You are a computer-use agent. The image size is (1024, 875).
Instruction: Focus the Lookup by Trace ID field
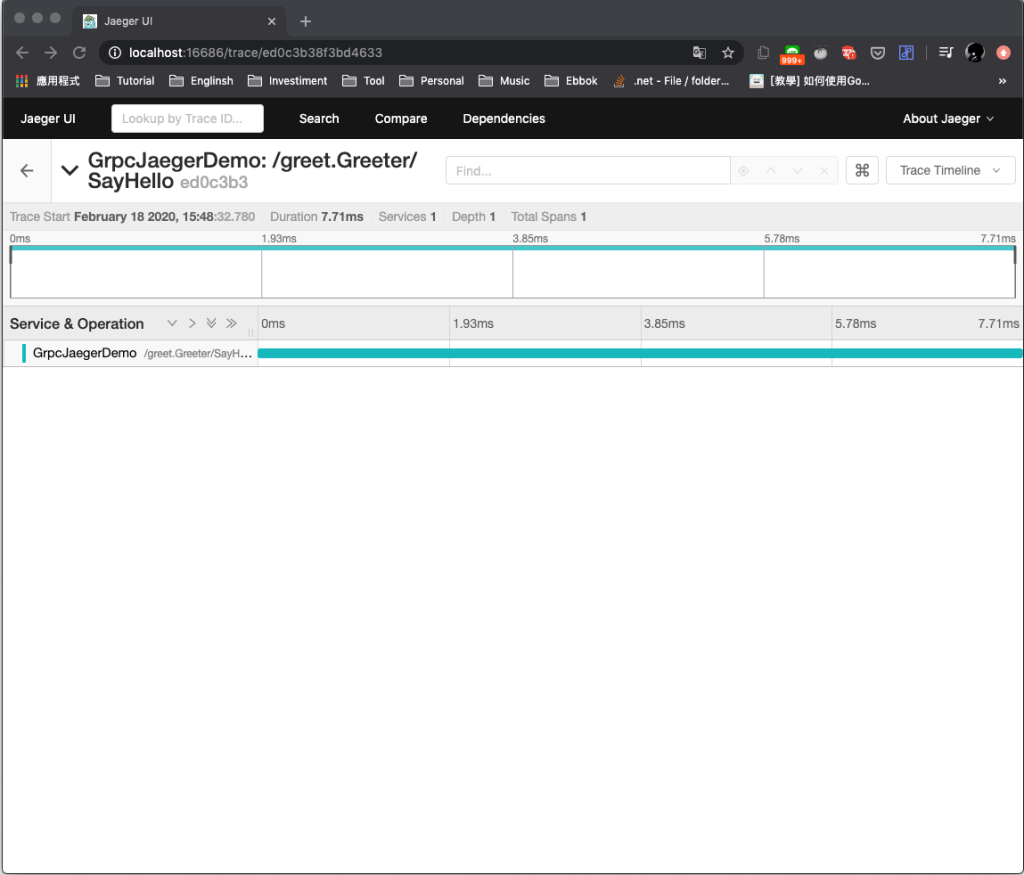click(x=187, y=119)
